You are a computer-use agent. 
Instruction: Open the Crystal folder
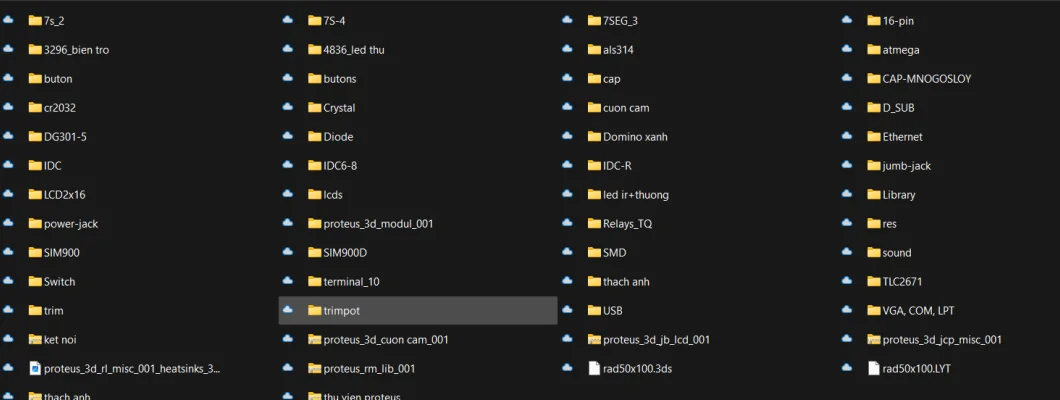tap(339, 107)
